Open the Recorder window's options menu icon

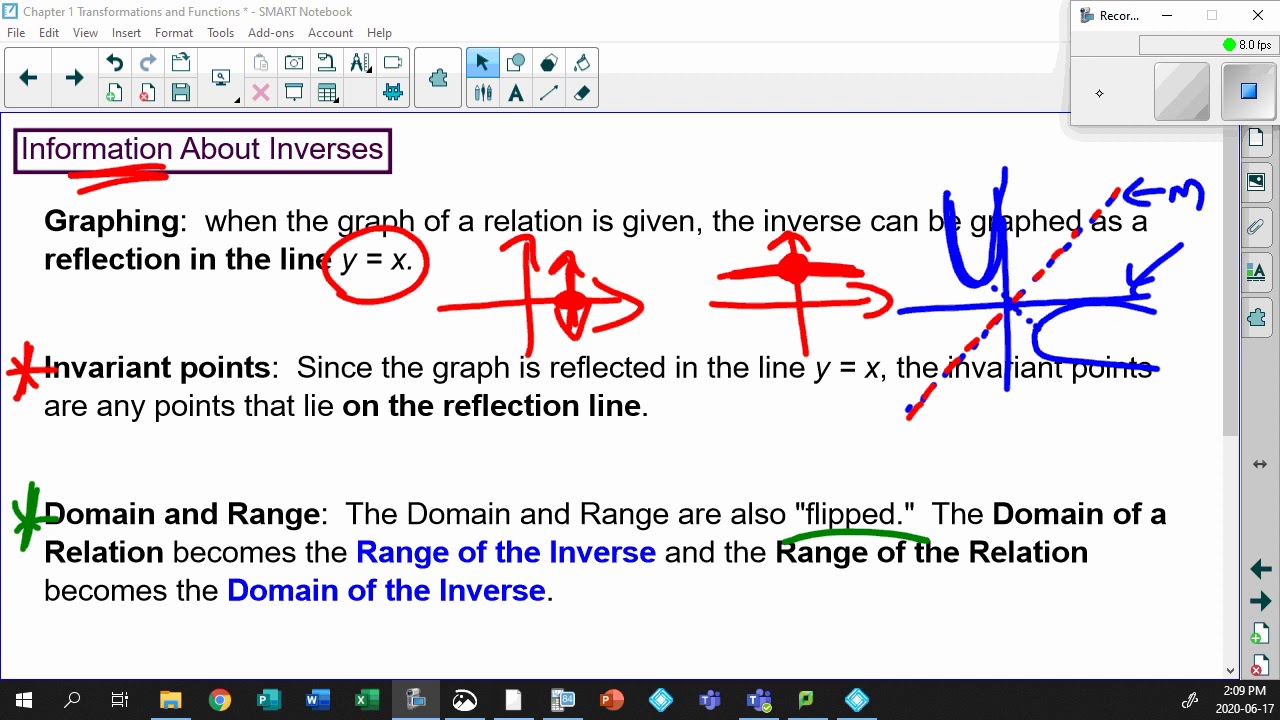click(x=1099, y=93)
